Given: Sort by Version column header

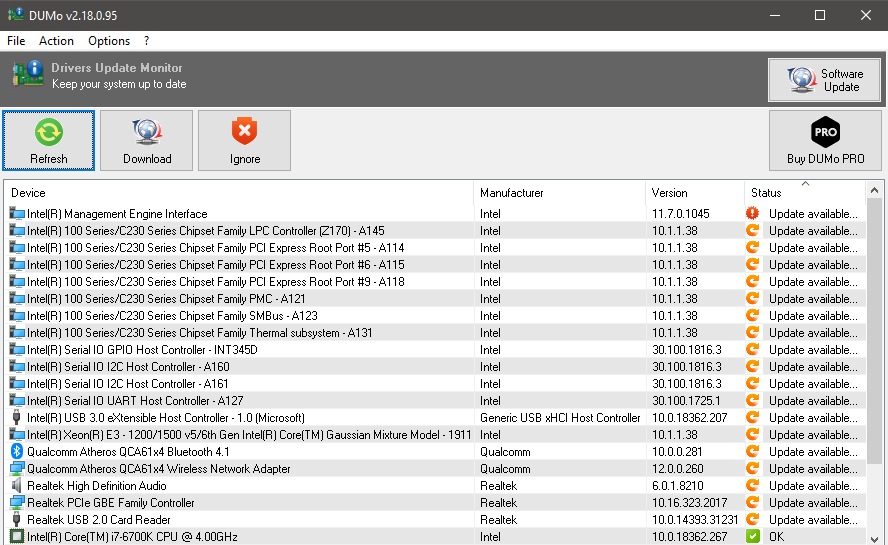Looking at the screenshot, I should (695, 193).
